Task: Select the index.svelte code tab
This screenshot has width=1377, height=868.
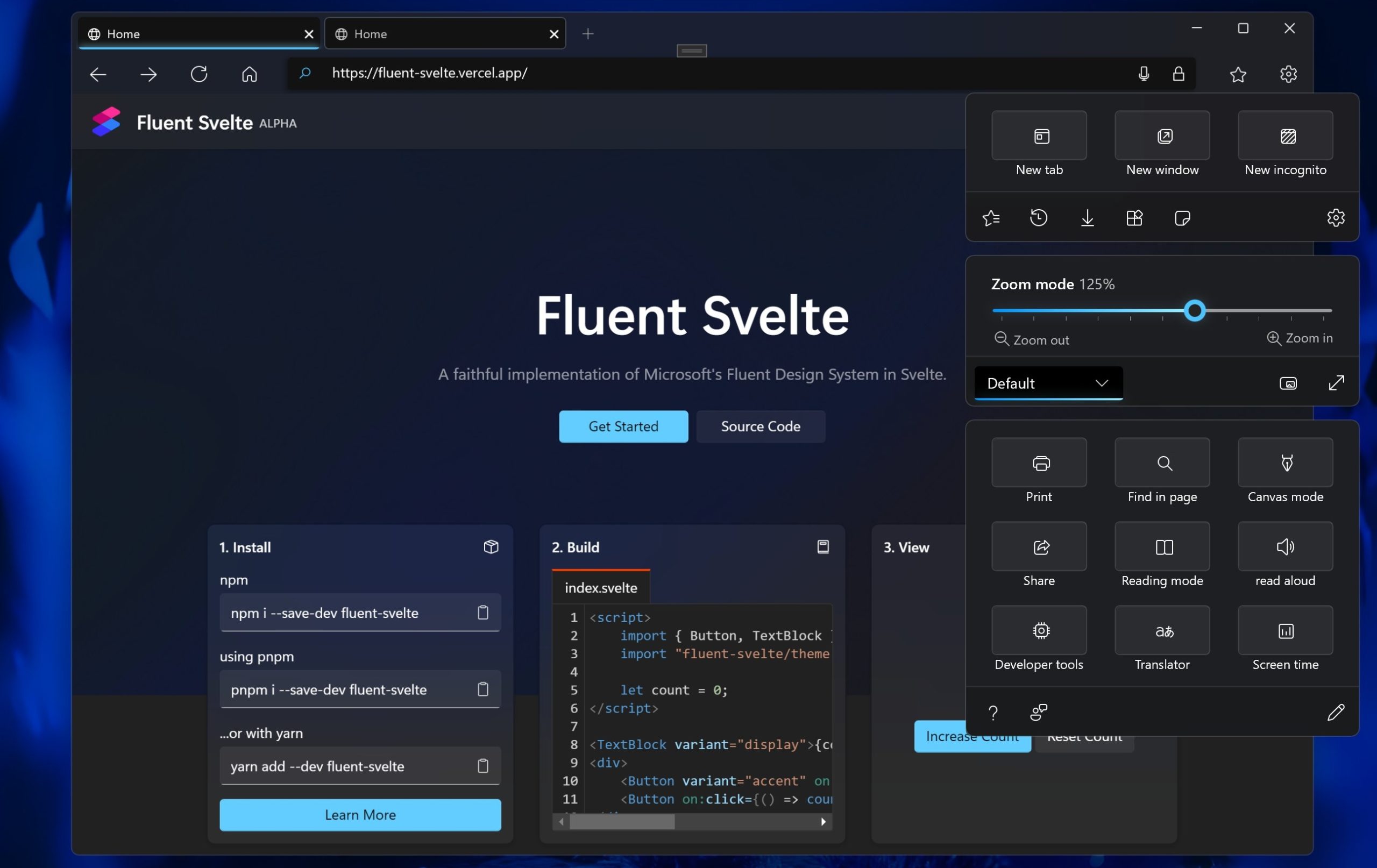Action: pyautogui.click(x=600, y=587)
